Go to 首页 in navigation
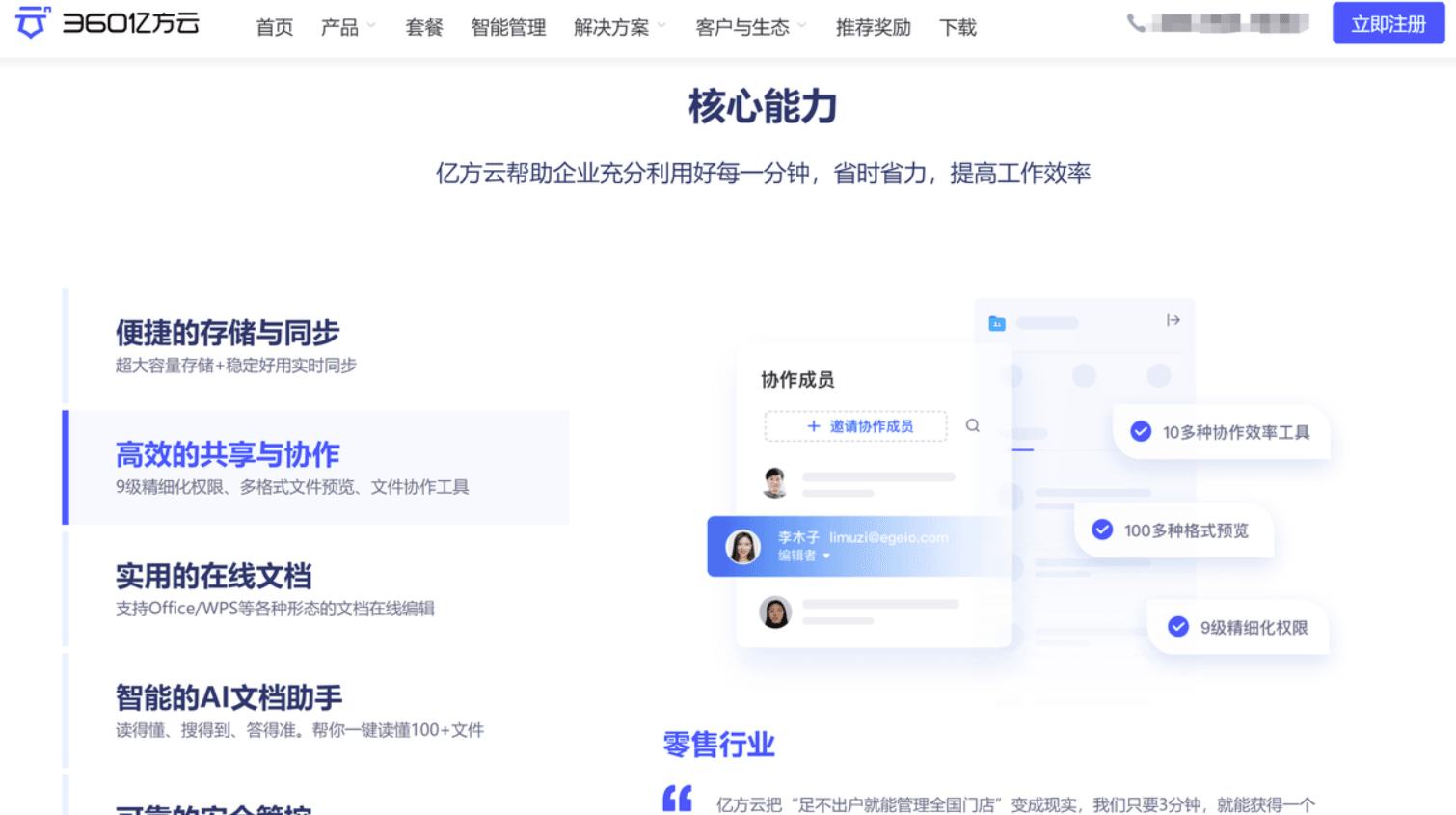 point(275,27)
